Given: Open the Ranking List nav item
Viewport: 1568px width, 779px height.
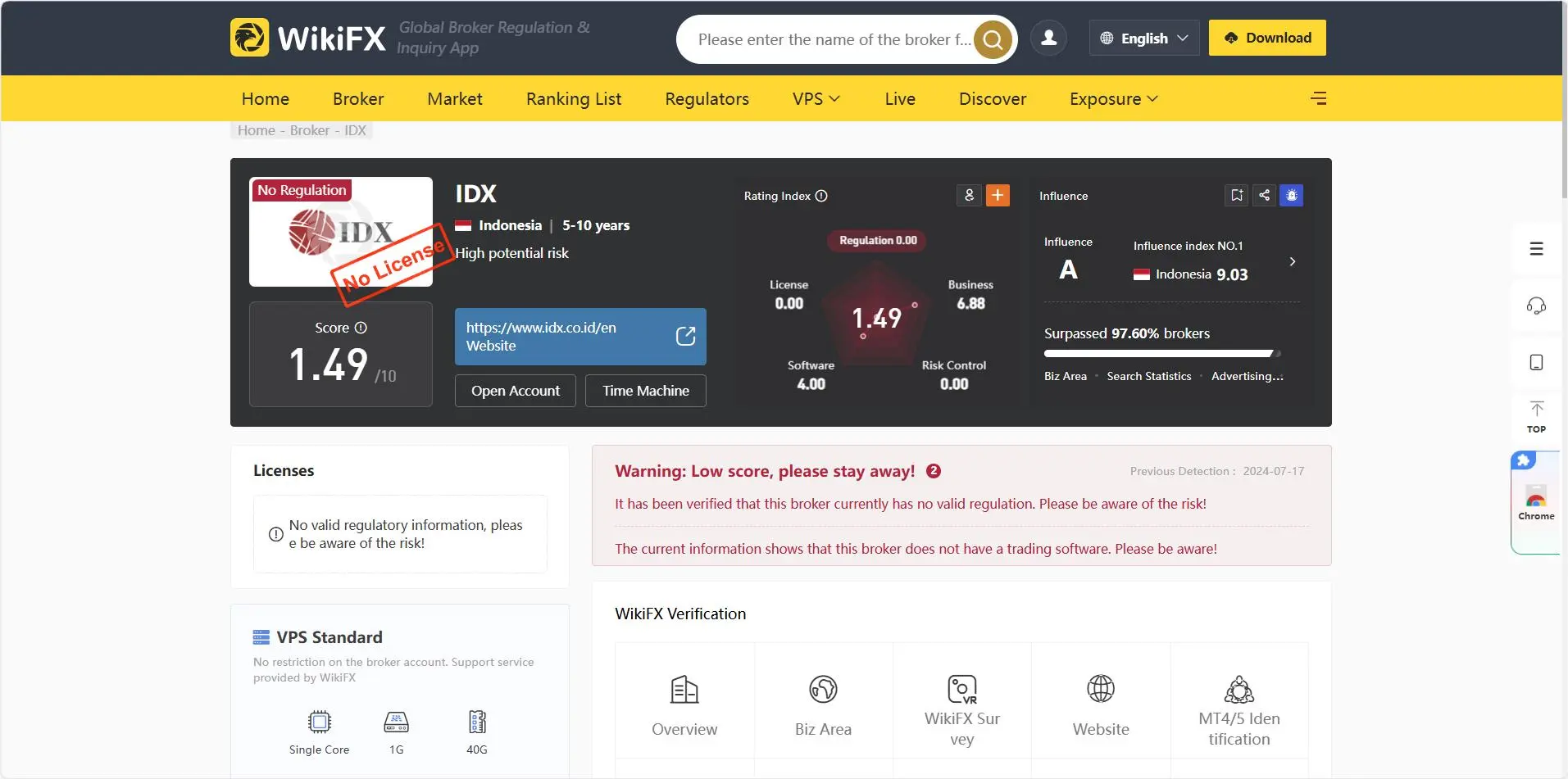Looking at the screenshot, I should coord(574,98).
